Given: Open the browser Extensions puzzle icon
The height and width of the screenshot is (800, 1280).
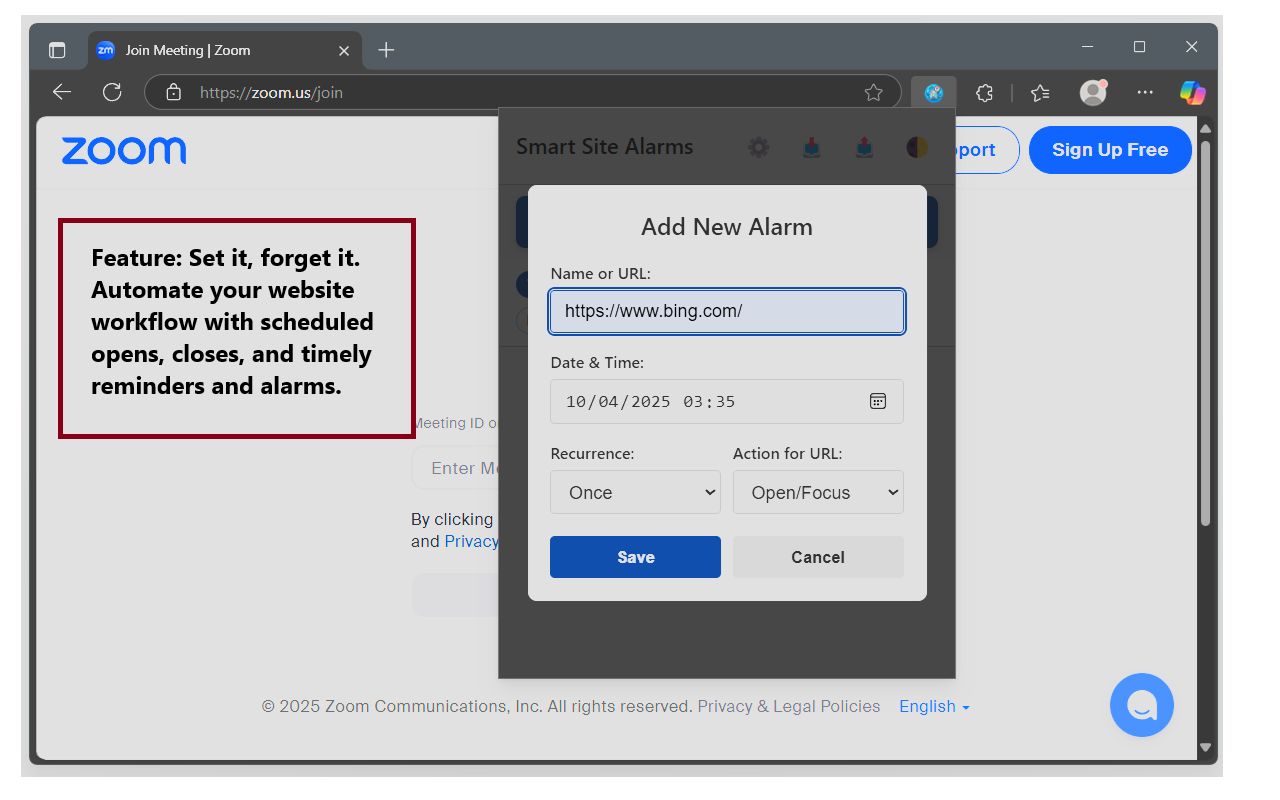Looking at the screenshot, I should 984,92.
